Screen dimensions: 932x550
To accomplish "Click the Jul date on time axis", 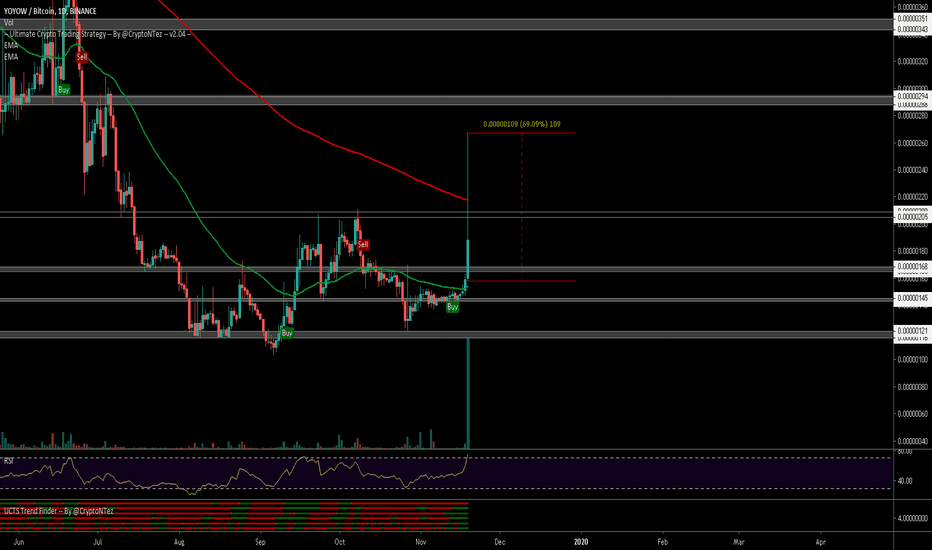I will pos(98,542).
